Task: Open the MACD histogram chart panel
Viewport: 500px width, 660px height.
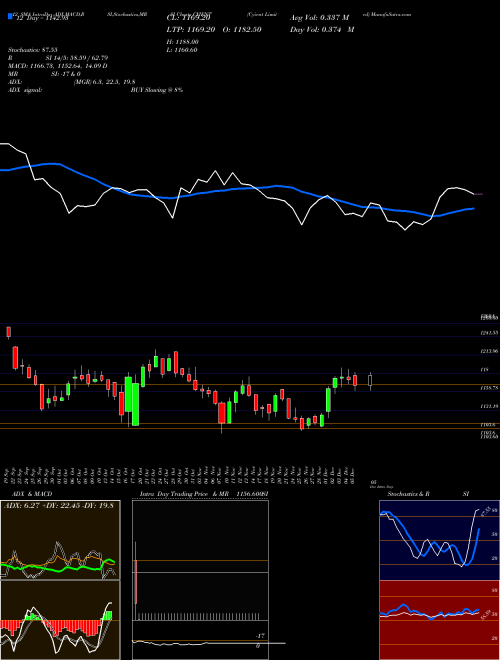Action: 60,620
